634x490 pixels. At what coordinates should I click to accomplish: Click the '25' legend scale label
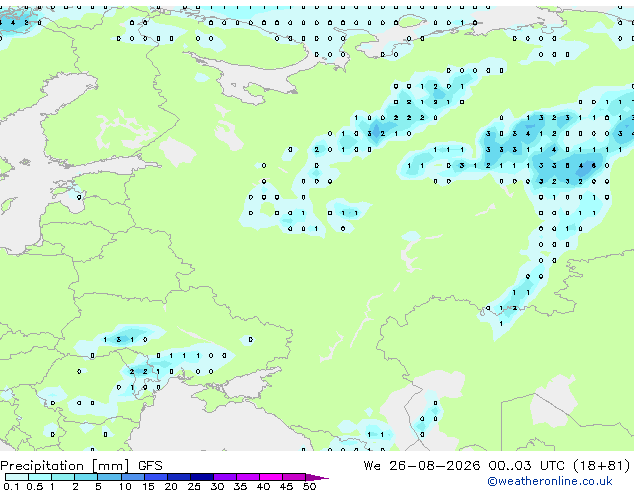click(x=194, y=486)
